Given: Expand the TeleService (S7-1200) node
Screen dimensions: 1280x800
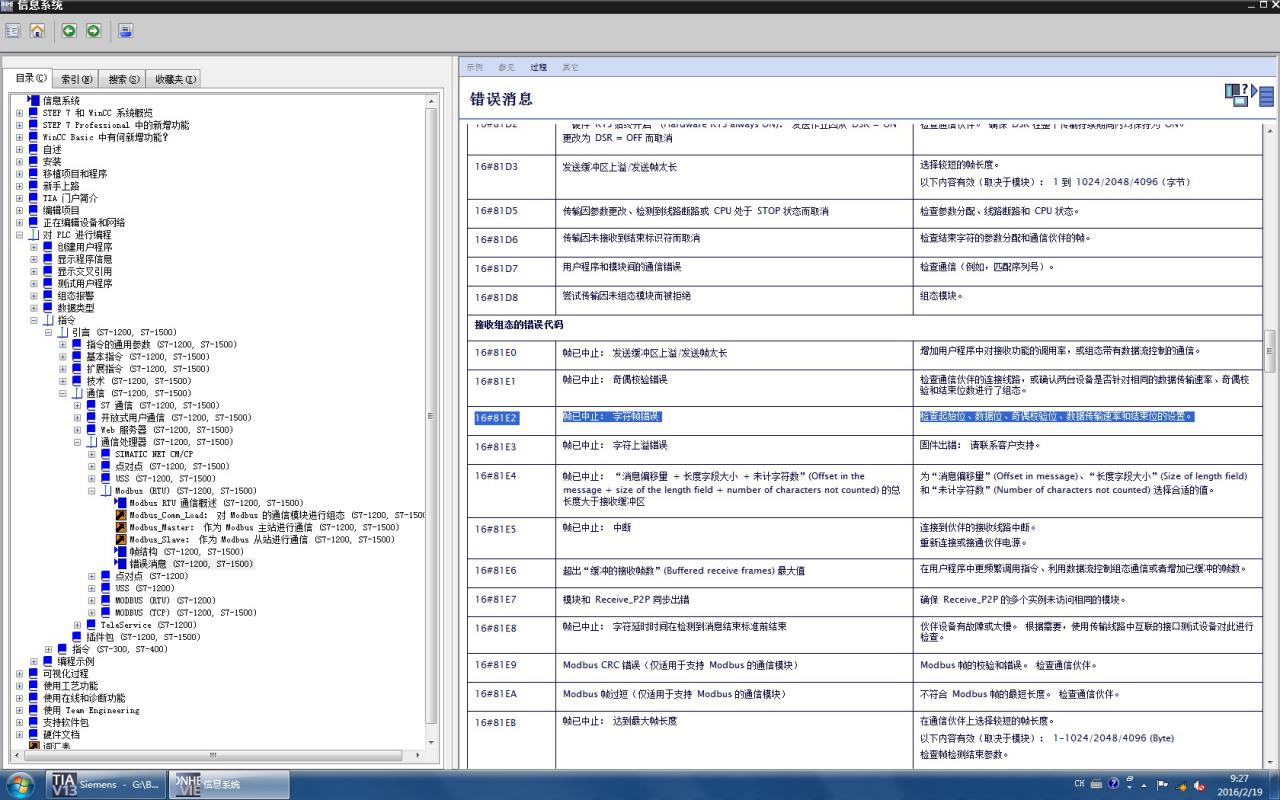Looking at the screenshot, I should click(77, 625).
